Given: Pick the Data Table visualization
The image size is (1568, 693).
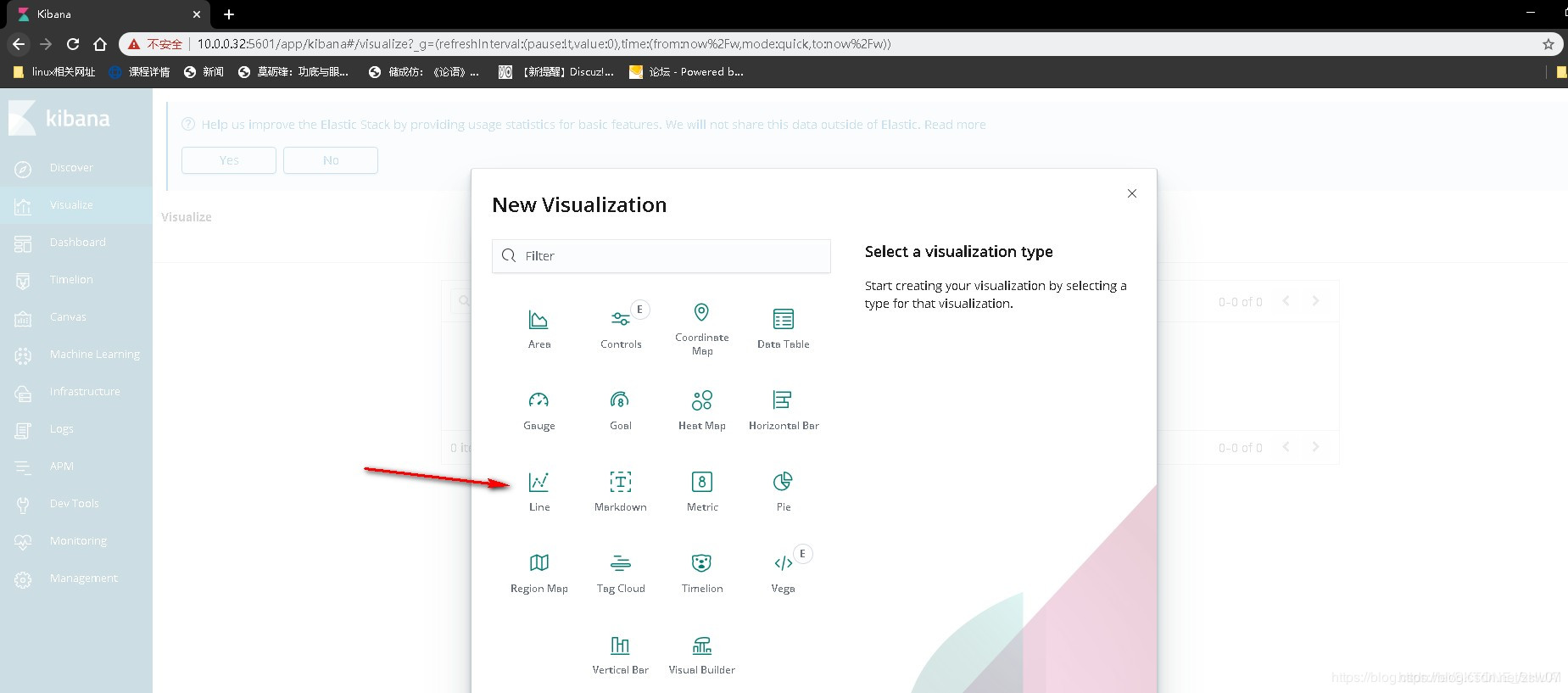Looking at the screenshot, I should [x=783, y=329].
